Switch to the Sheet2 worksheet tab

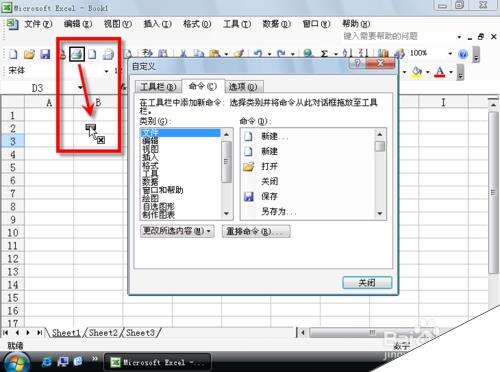103,333
